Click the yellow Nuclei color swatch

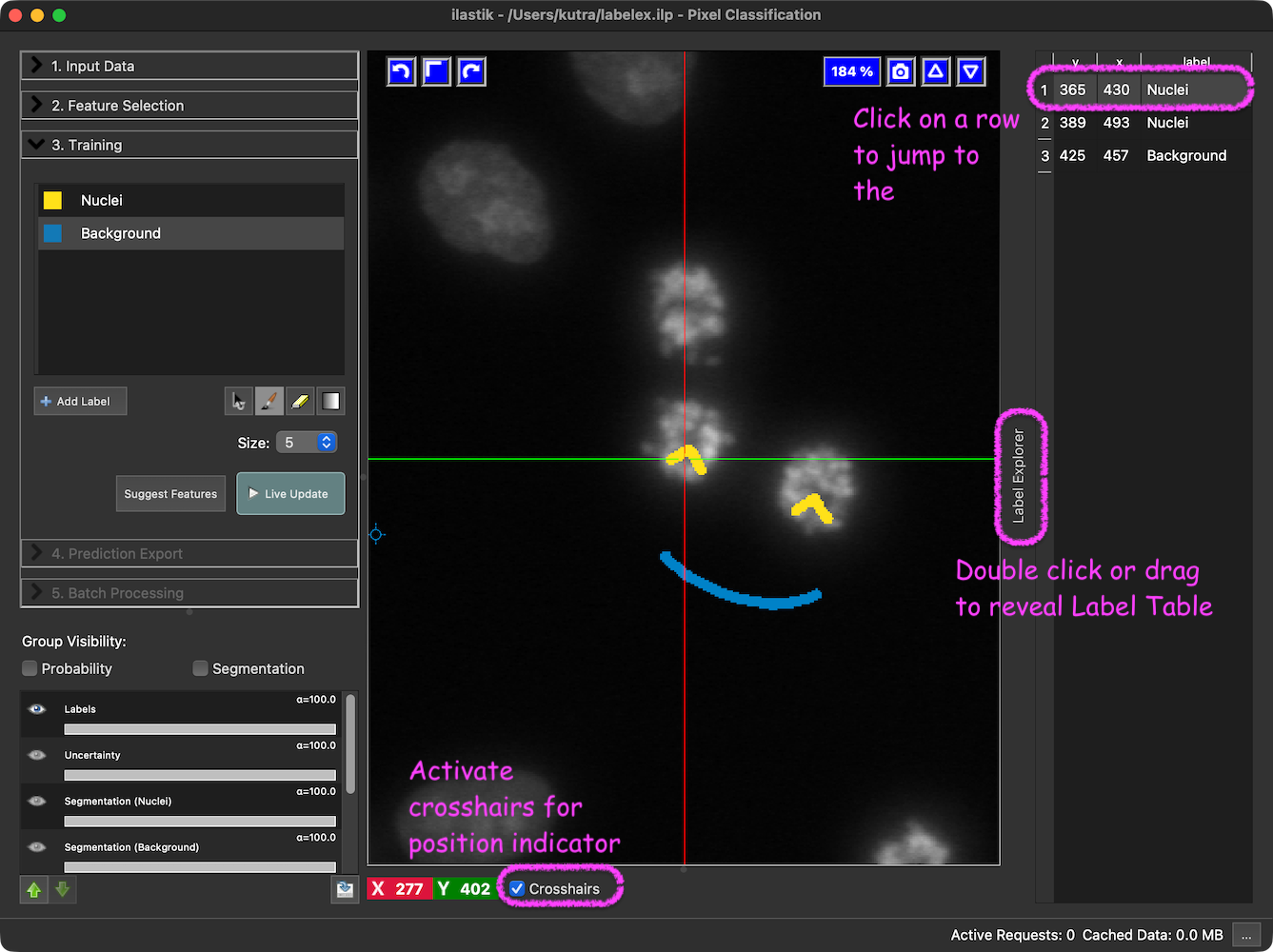pyautogui.click(x=52, y=200)
